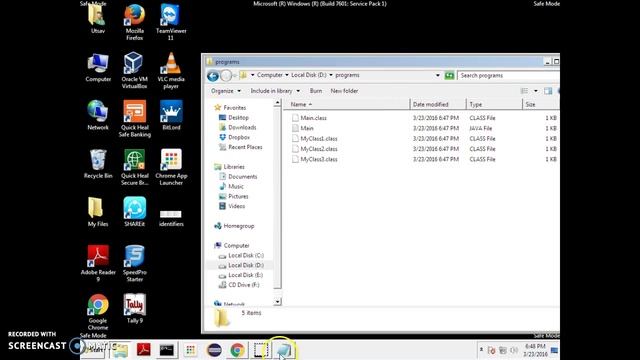Open the BitLord desktop shortcut
The image size is (640, 360).
click(x=171, y=116)
